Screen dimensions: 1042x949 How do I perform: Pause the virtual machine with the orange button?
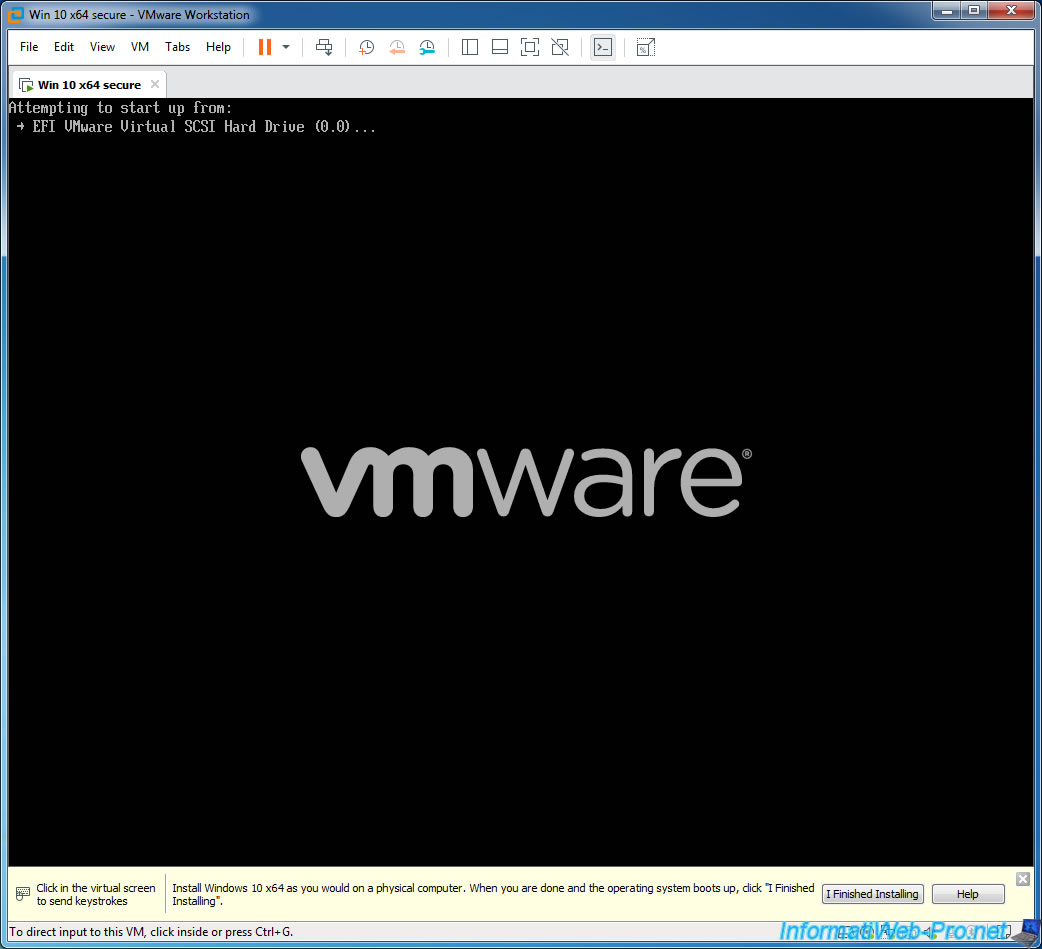265,47
